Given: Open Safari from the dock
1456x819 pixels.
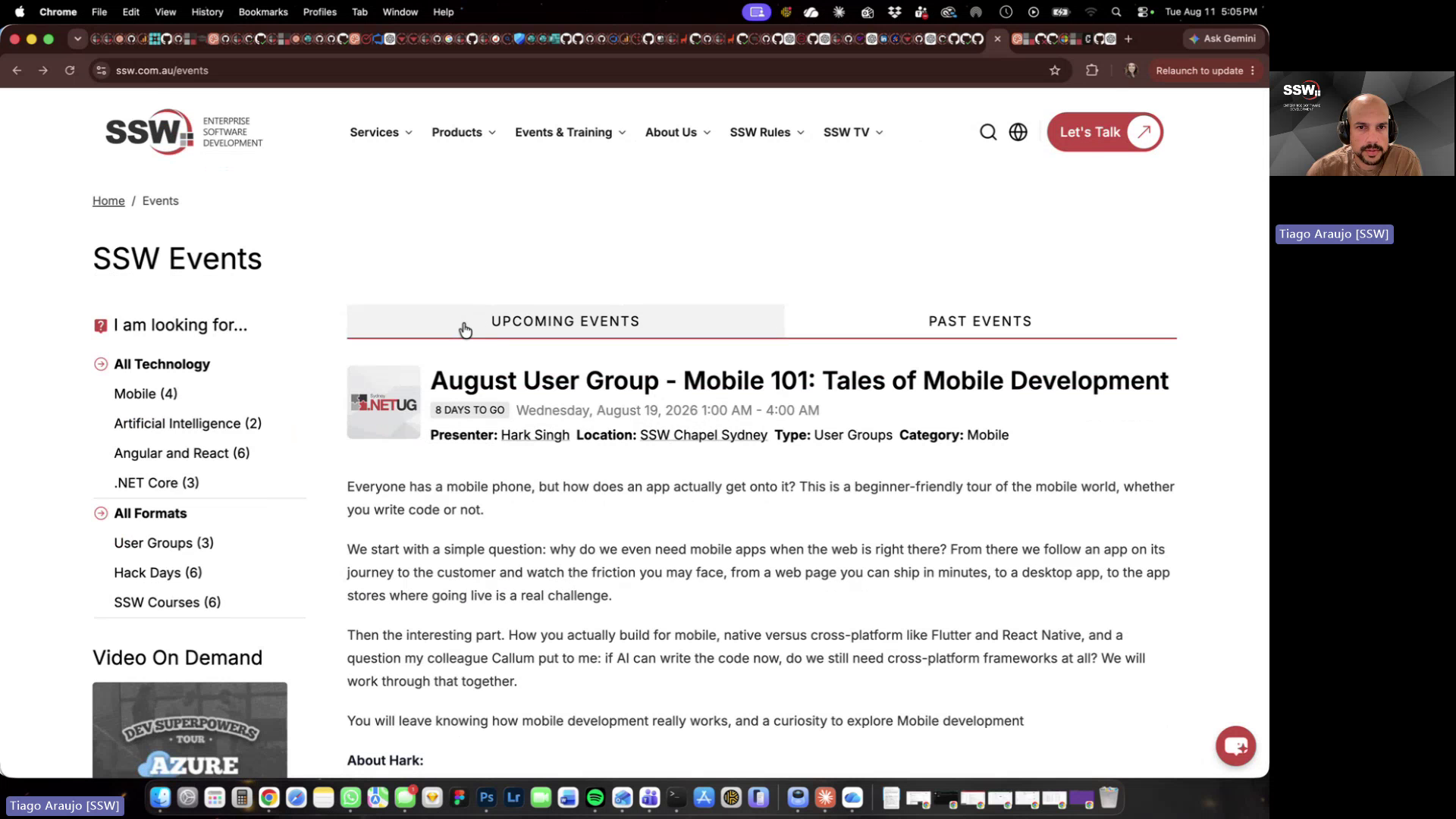Looking at the screenshot, I should [x=297, y=798].
